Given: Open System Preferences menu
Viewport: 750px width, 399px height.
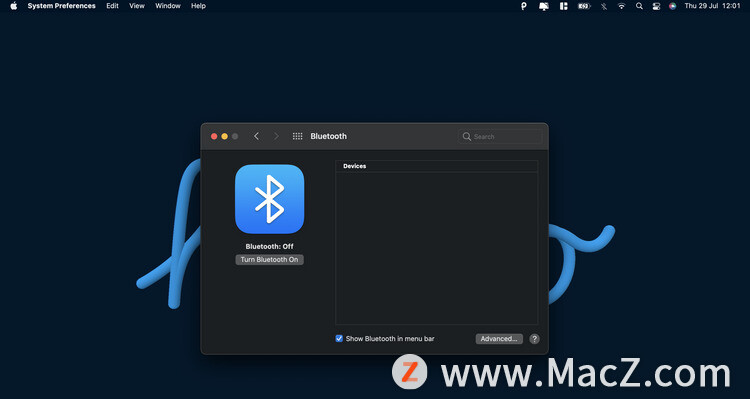Looking at the screenshot, I should (x=61, y=6).
